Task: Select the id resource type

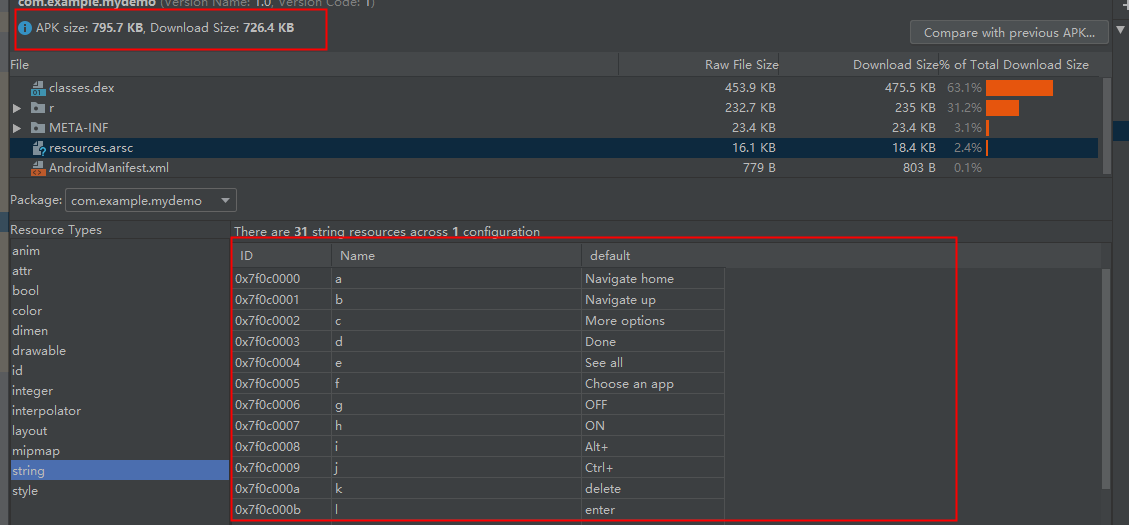Action: 17,371
